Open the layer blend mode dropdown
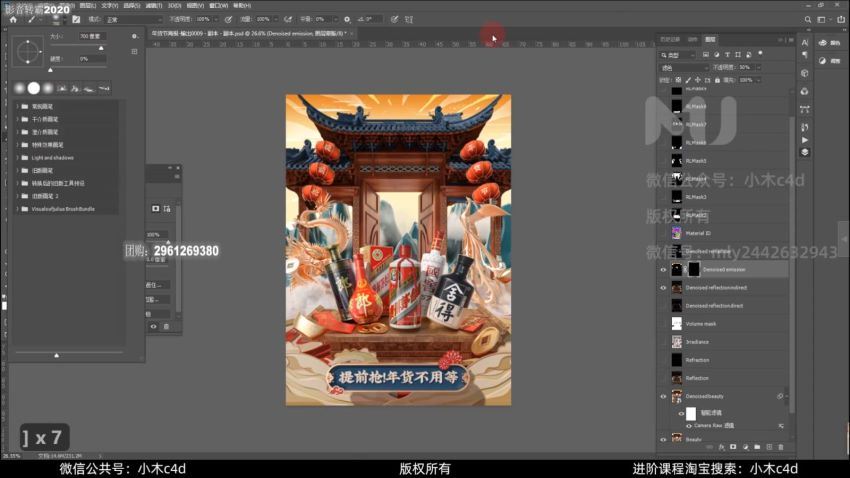 coord(684,68)
